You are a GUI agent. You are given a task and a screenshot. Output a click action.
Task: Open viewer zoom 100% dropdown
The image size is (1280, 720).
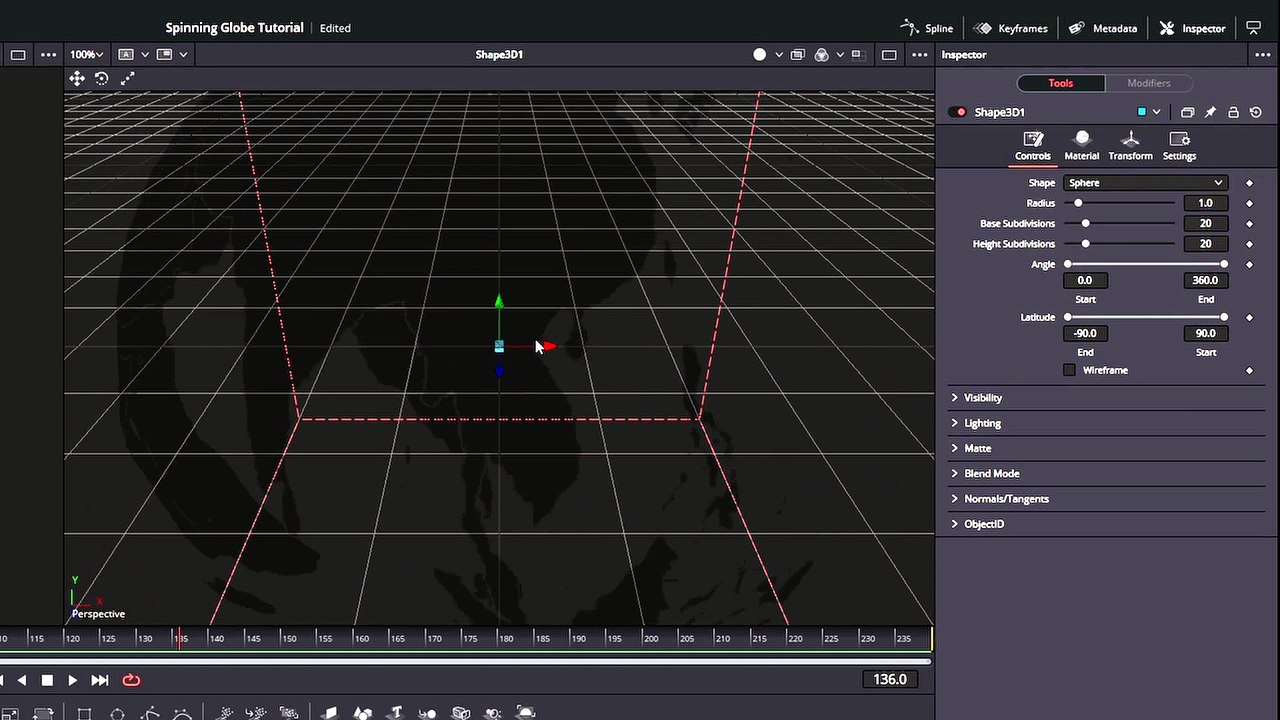click(x=86, y=55)
